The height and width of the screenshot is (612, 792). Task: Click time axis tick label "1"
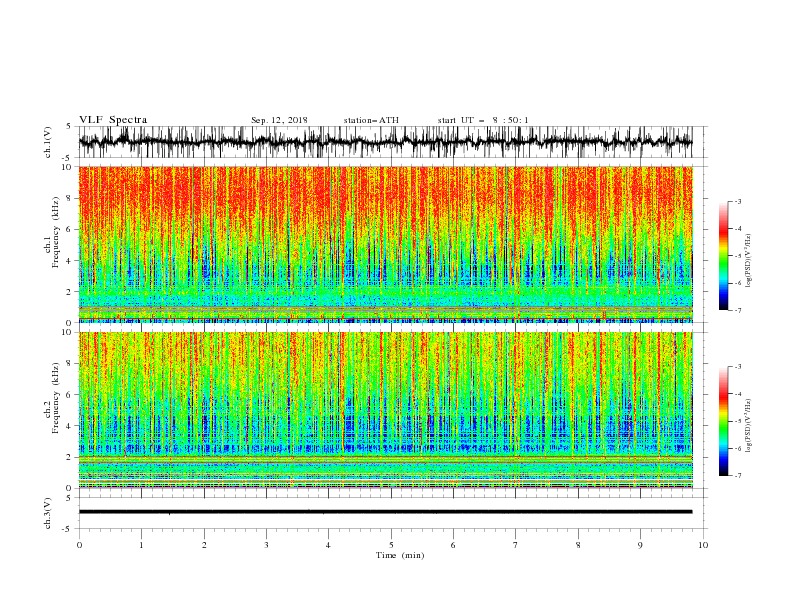coord(141,545)
